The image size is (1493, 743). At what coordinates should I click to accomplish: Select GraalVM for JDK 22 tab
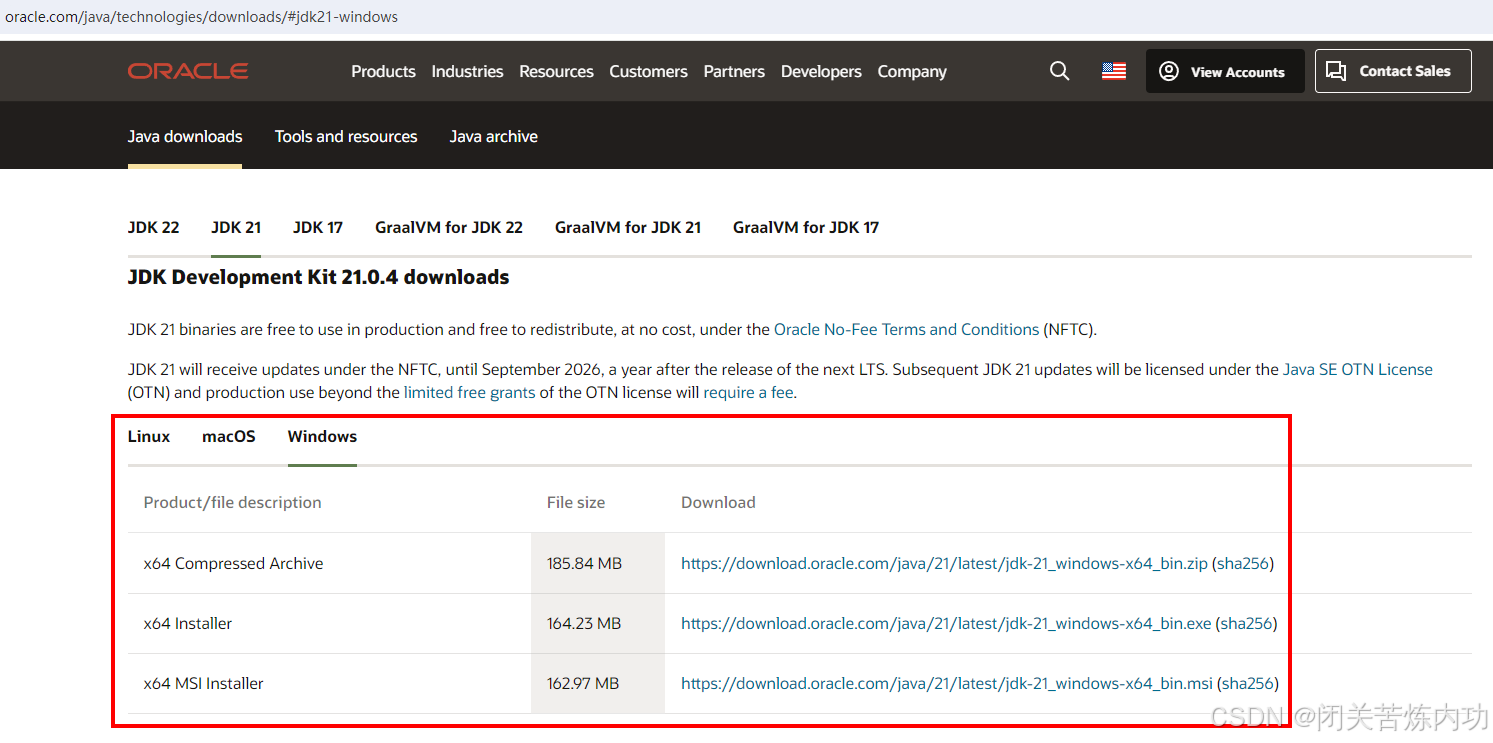click(449, 227)
